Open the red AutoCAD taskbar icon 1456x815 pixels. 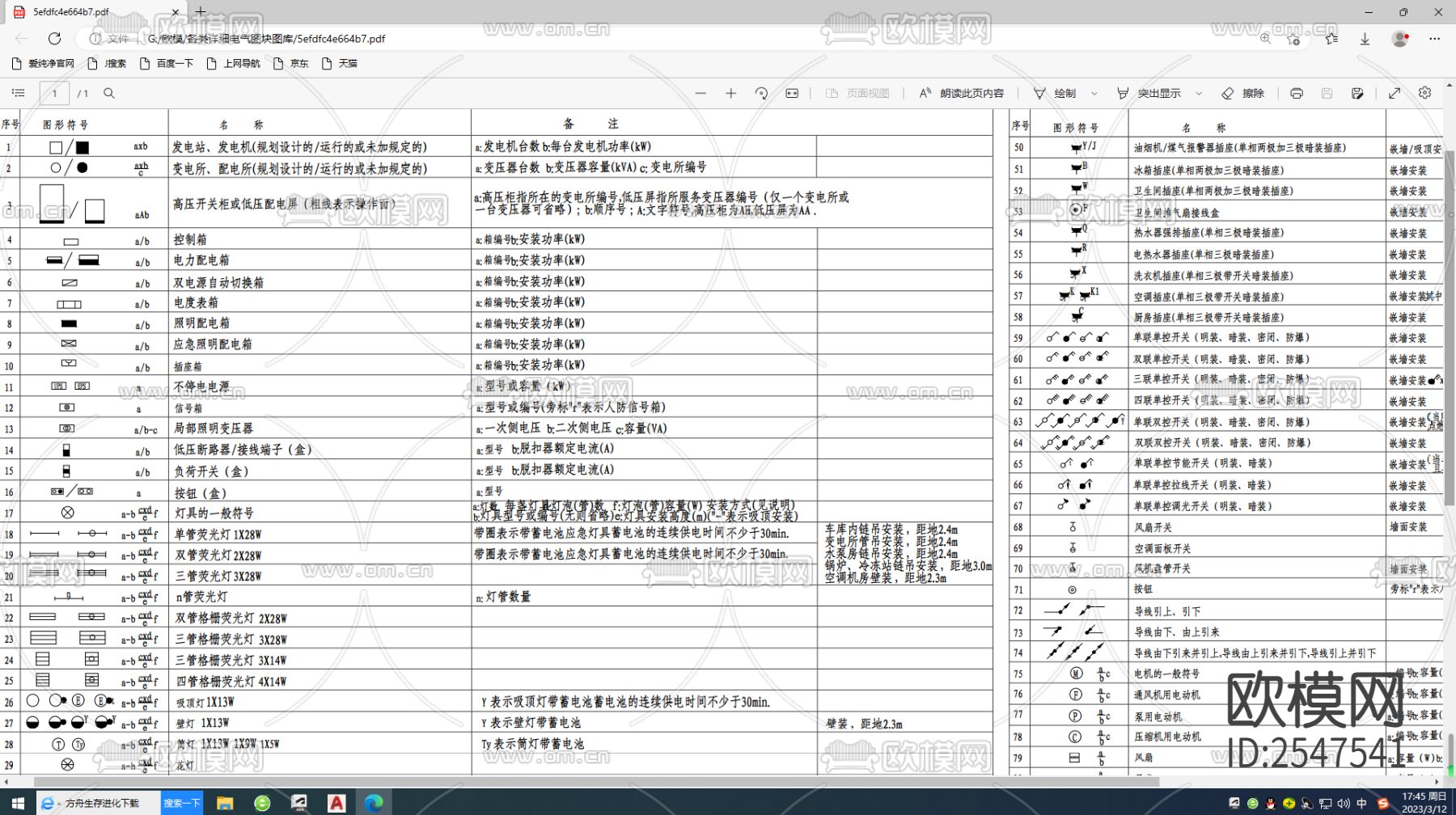click(x=336, y=802)
